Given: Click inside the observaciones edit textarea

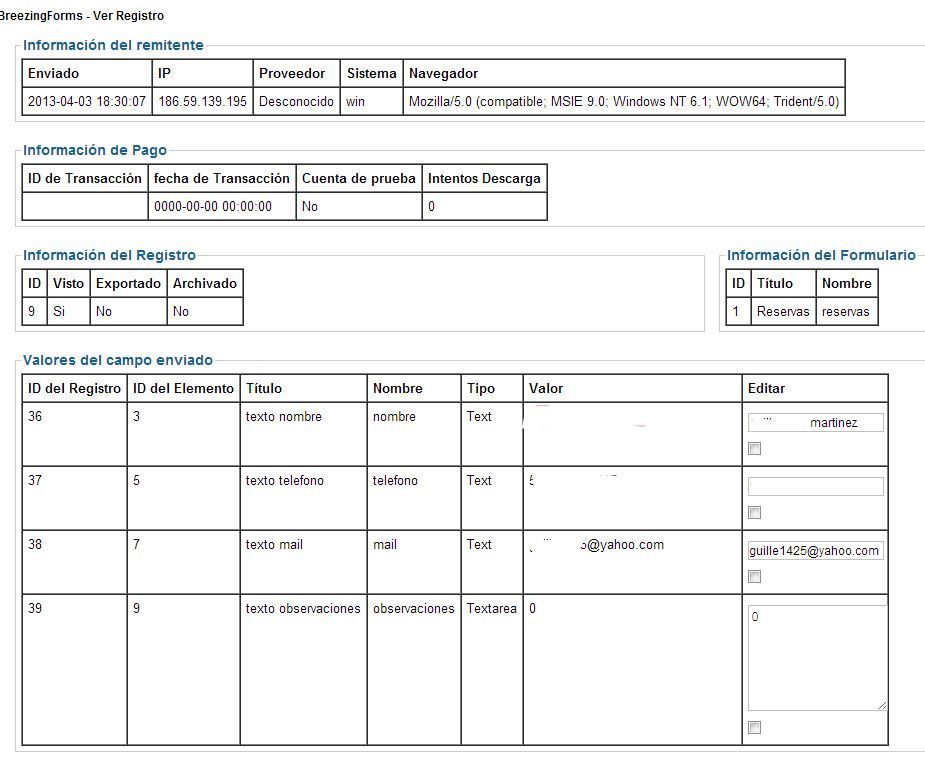Looking at the screenshot, I should (817, 658).
